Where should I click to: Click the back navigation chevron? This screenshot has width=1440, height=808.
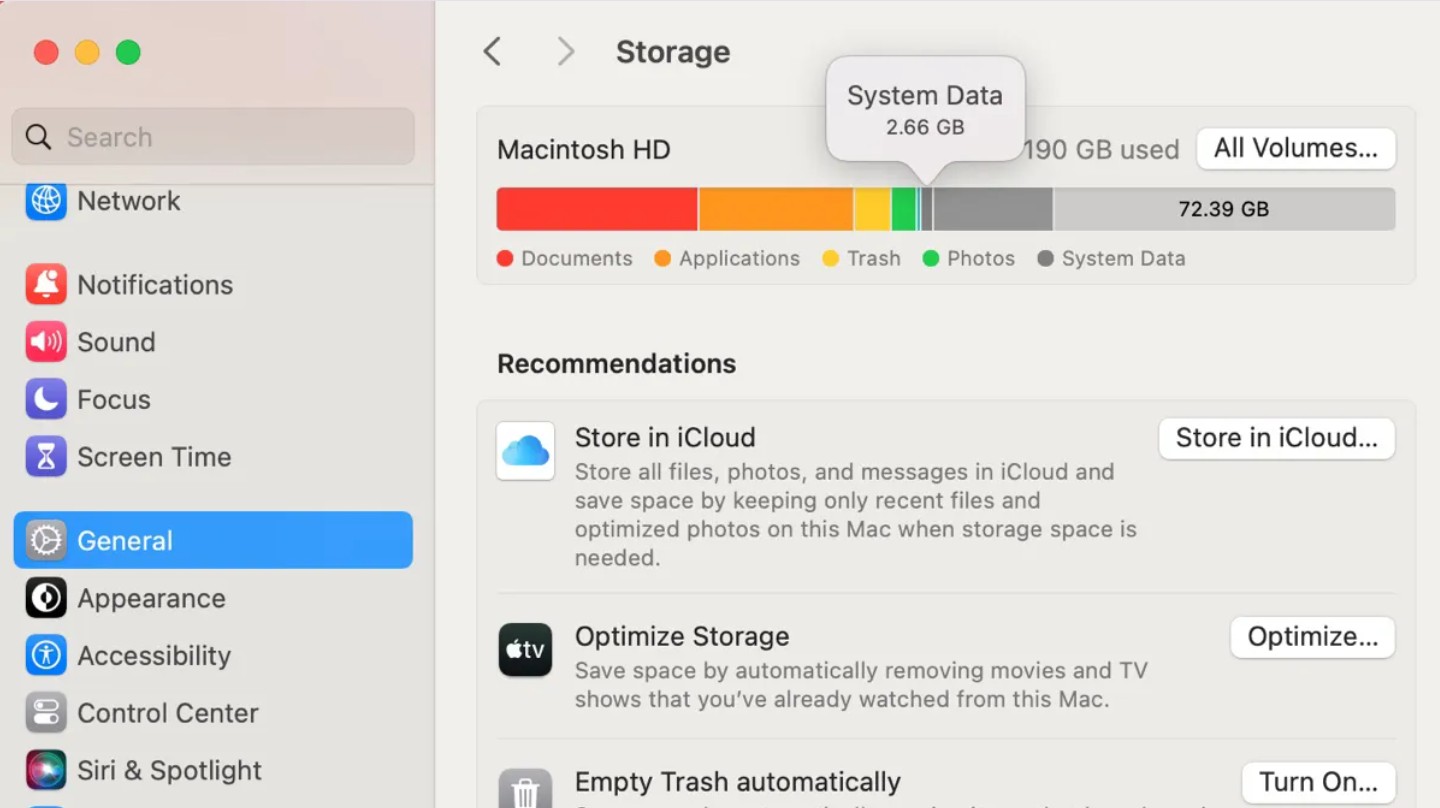pos(491,51)
